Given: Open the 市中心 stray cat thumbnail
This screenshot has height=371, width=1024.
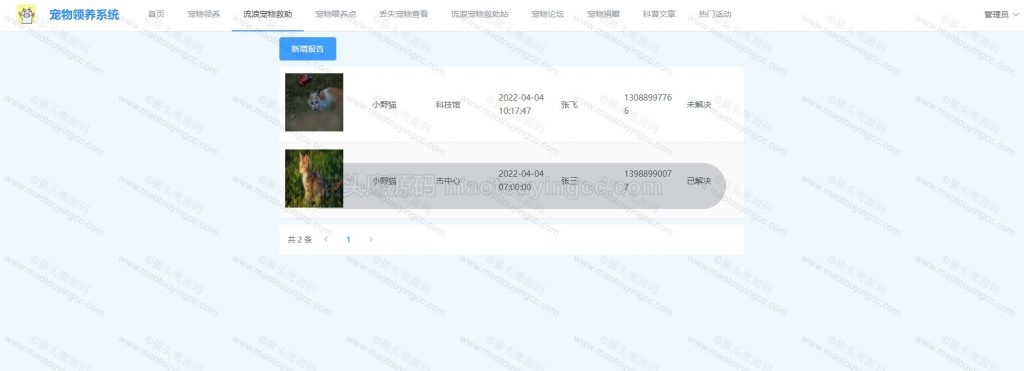Looking at the screenshot, I should pyautogui.click(x=314, y=178).
